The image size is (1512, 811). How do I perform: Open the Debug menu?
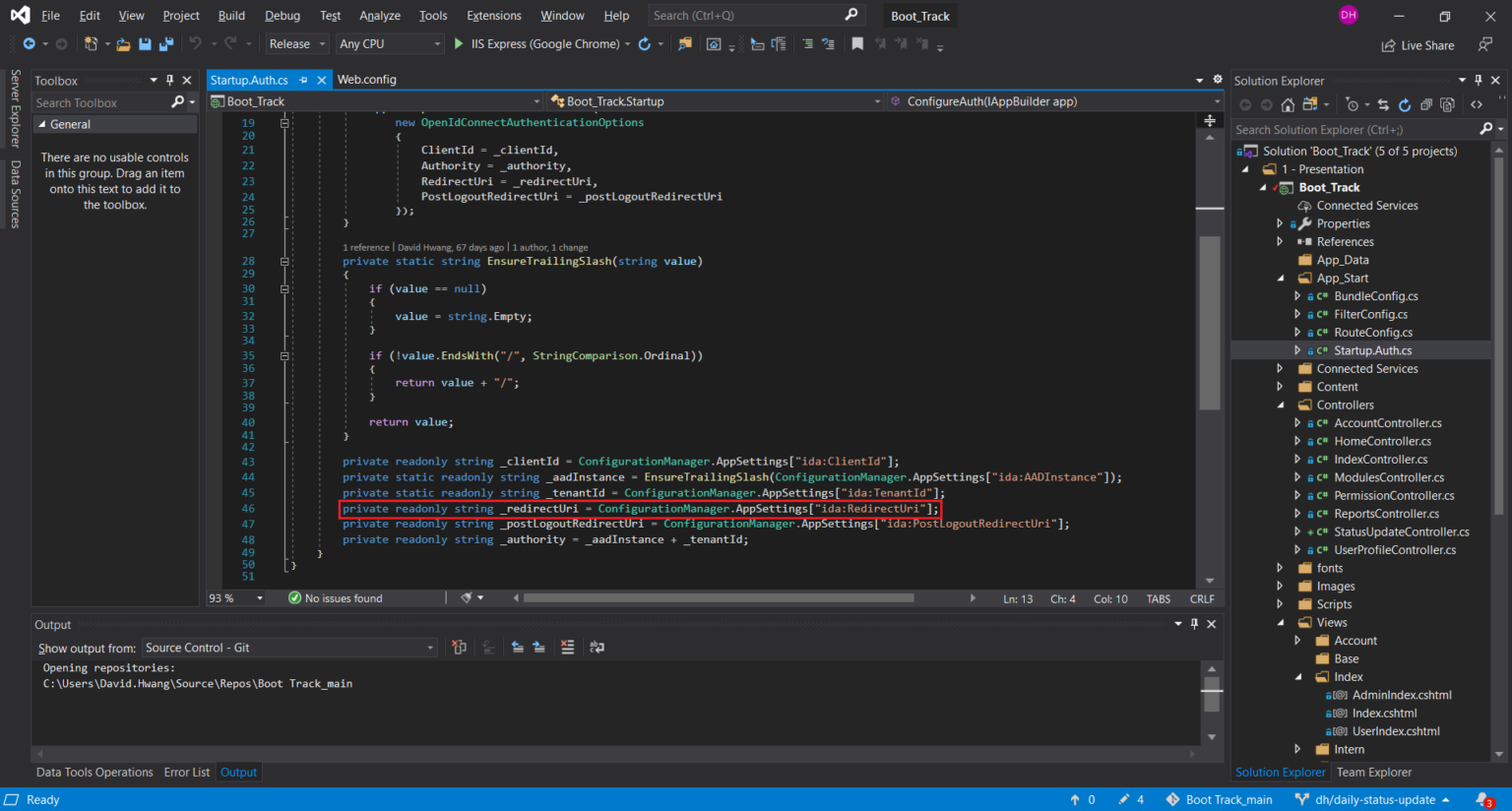point(282,15)
